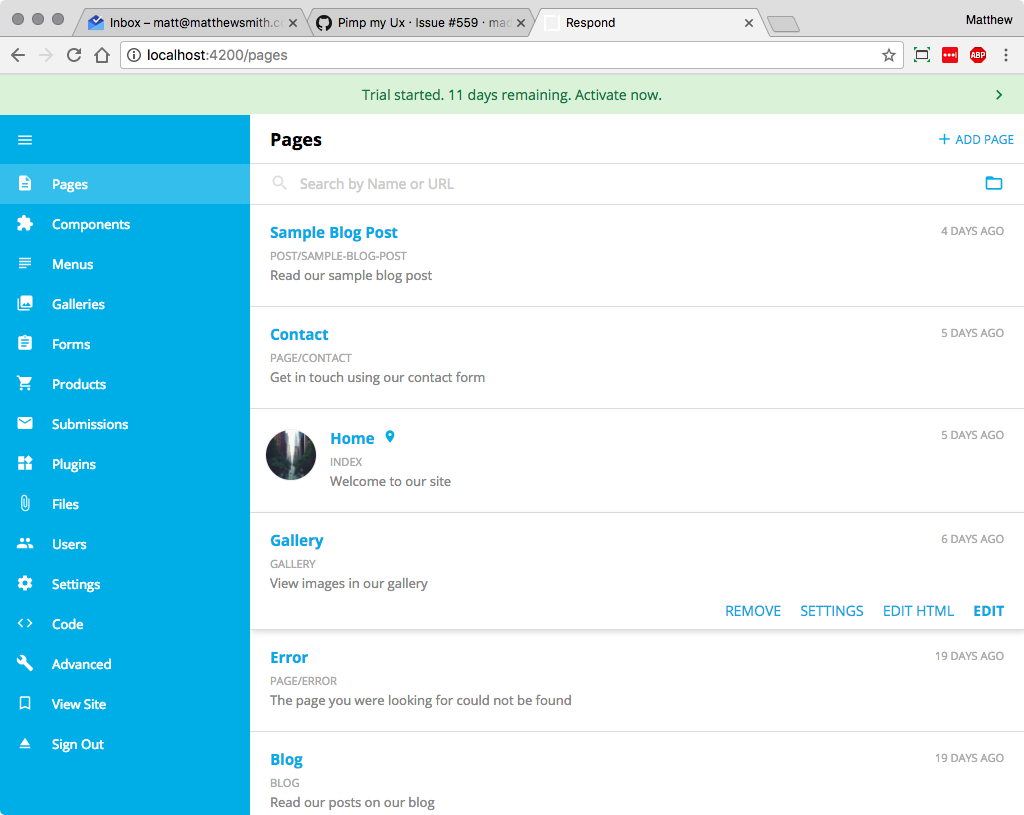Click the page search input field
Screen dimensions: 1024x815
tap(450, 183)
